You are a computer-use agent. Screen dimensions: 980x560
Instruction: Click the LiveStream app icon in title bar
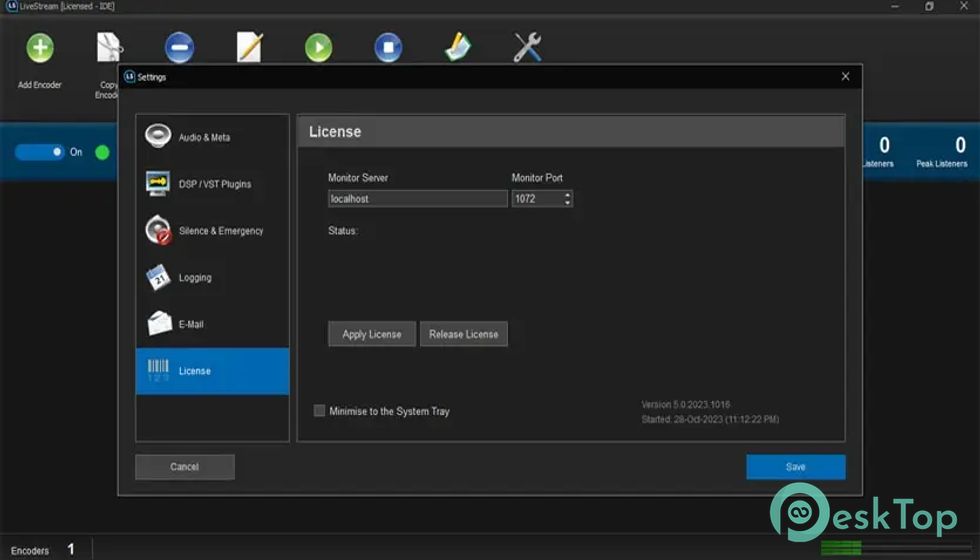(11, 6)
